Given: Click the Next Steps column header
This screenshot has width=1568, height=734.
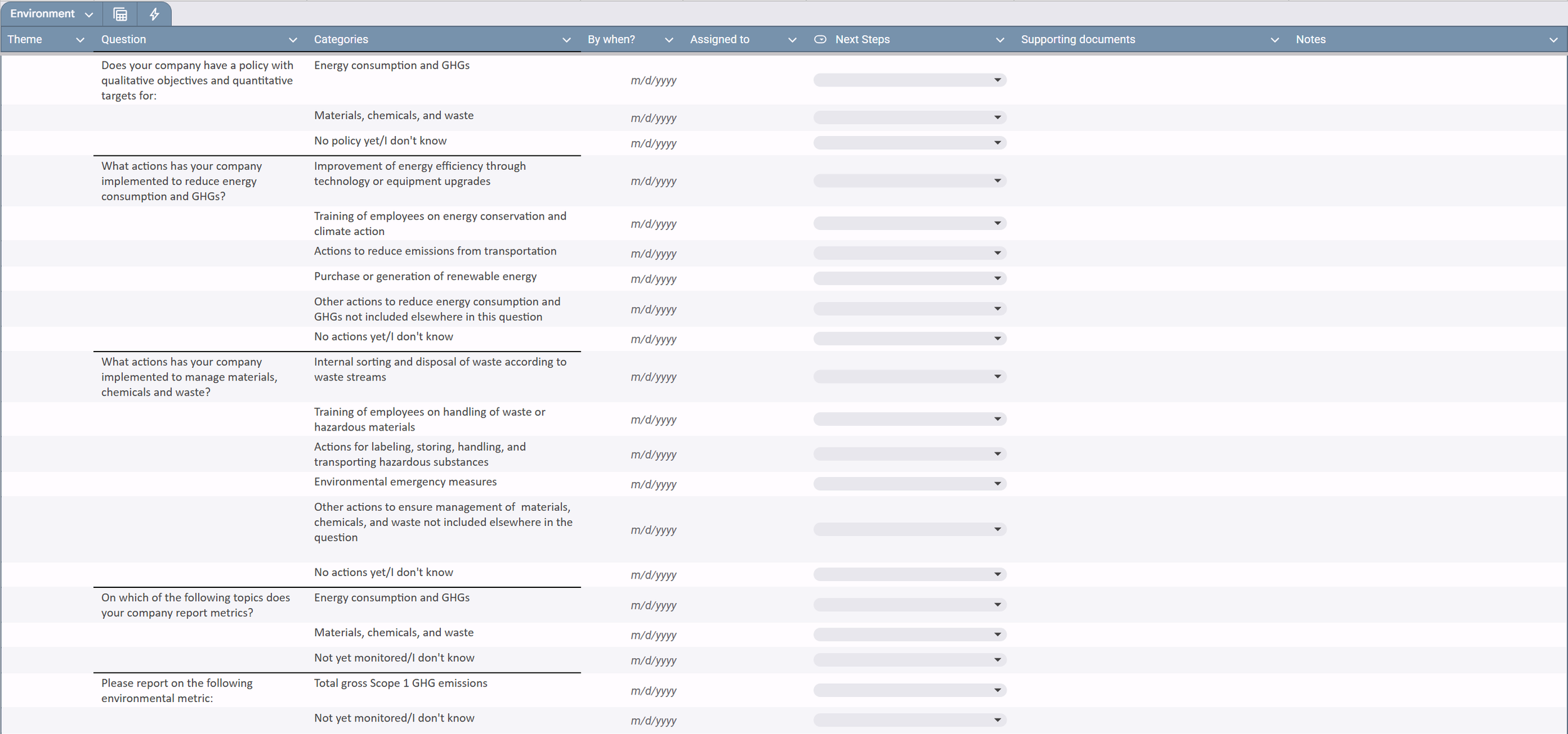Looking at the screenshot, I should (862, 39).
